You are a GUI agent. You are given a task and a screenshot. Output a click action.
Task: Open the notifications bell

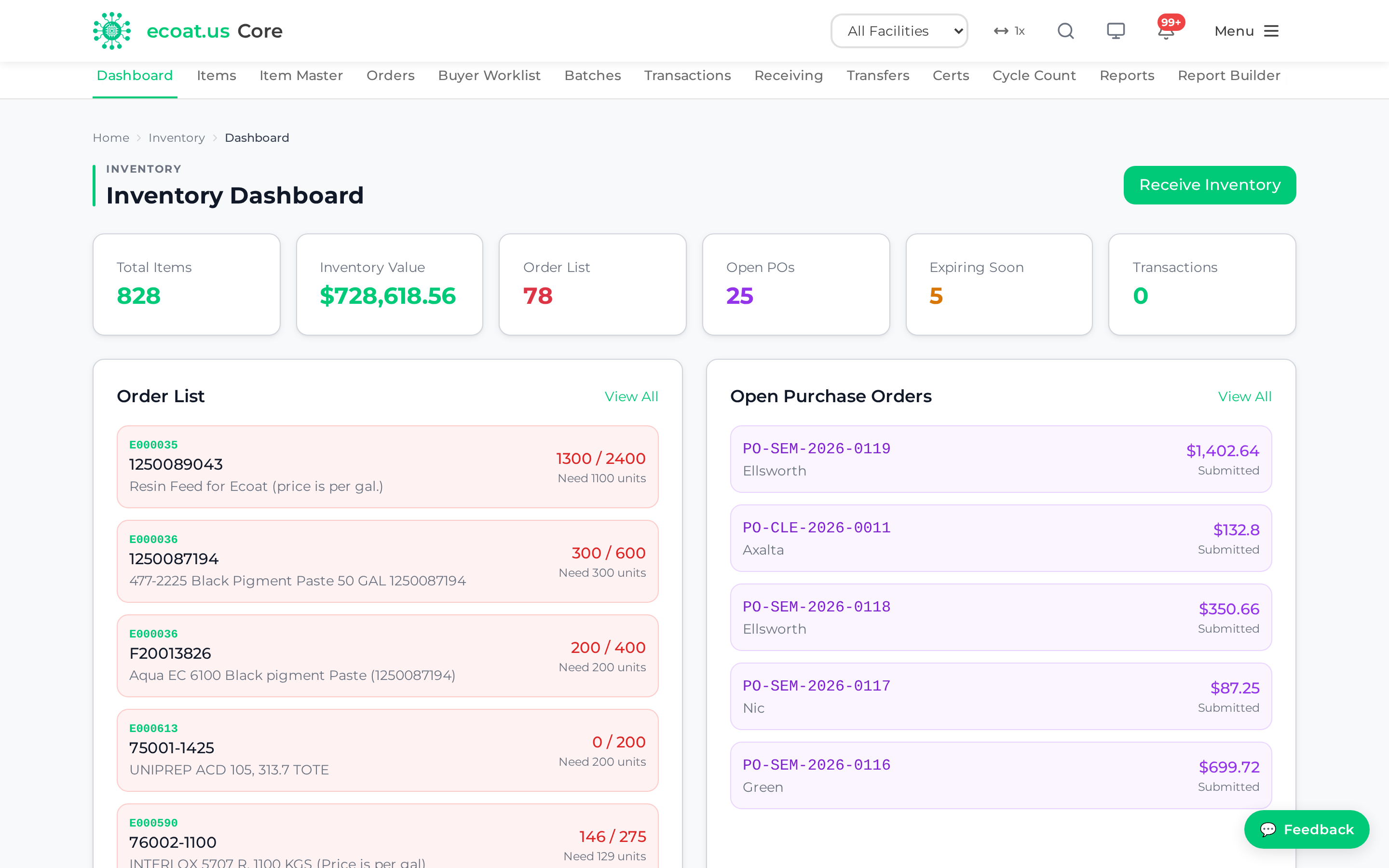(1166, 31)
